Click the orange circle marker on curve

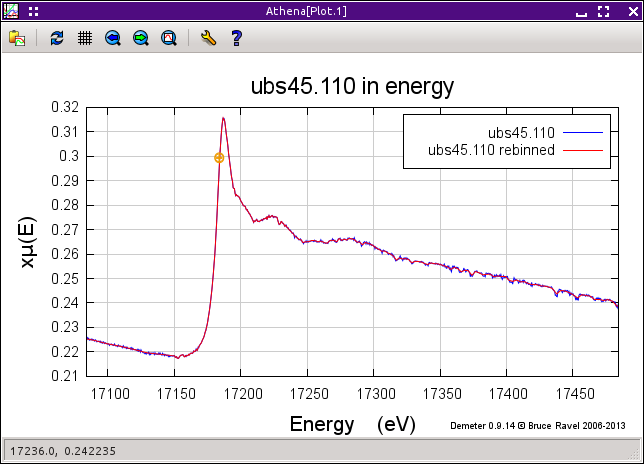click(x=219, y=158)
